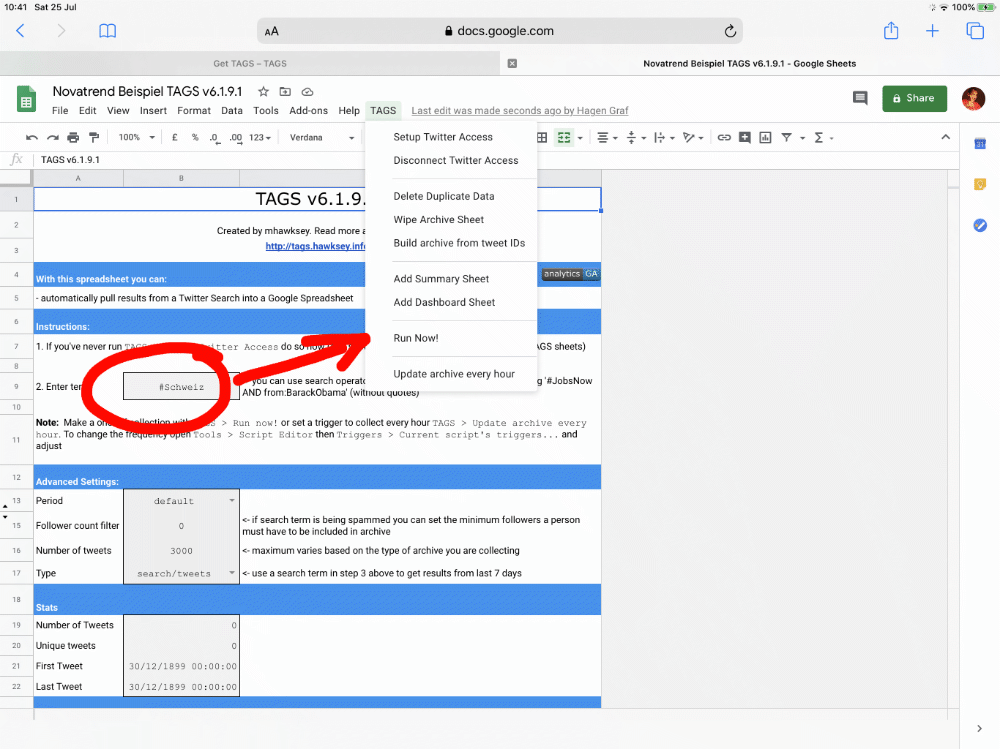Open Safari bookmarks book icon
This screenshot has width=1000, height=749.
pyautogui.click(x=108, y=31)
